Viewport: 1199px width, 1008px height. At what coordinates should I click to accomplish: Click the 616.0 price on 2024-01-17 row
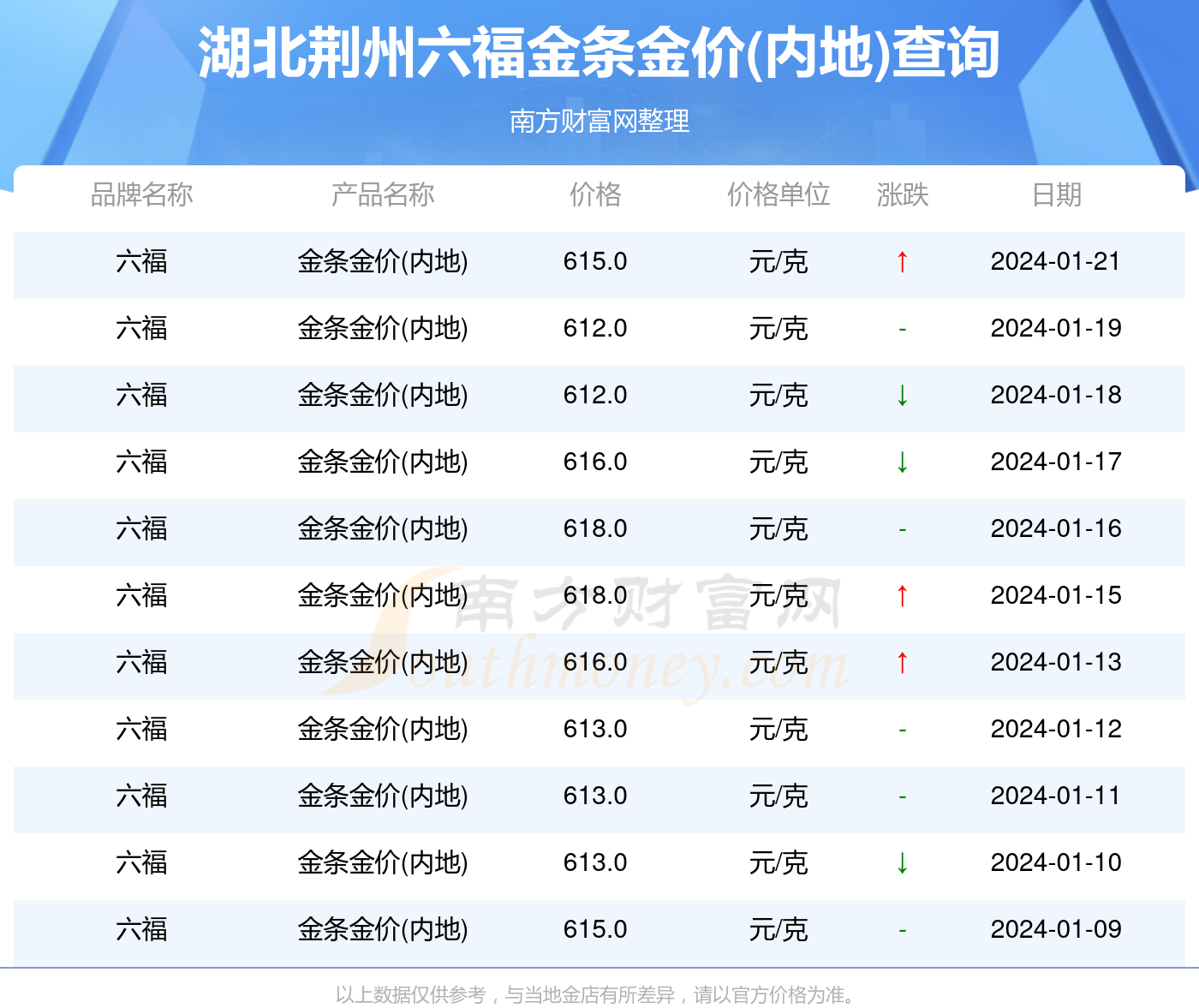[x=595, y=462]
